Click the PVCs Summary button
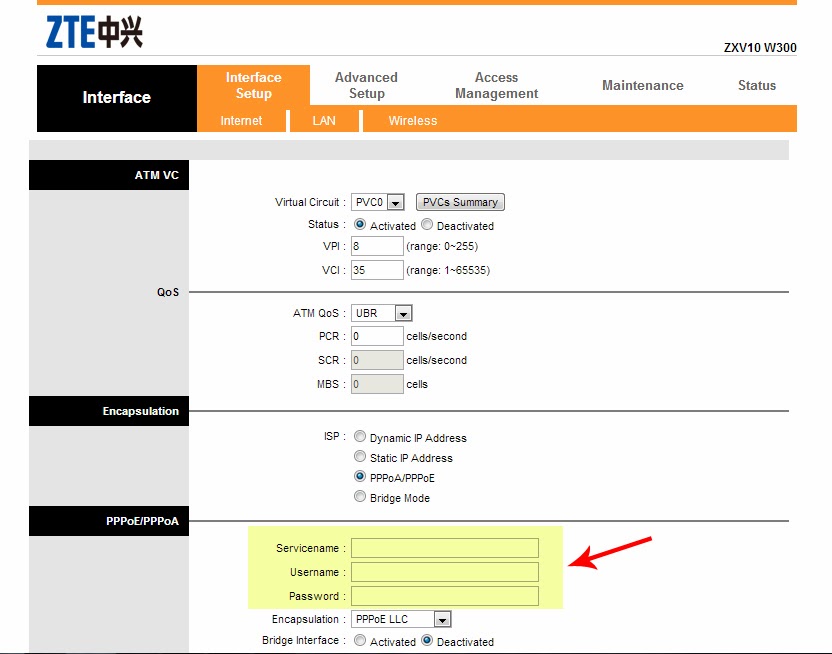This screenshot has height=654, width=832. (459, 201)
